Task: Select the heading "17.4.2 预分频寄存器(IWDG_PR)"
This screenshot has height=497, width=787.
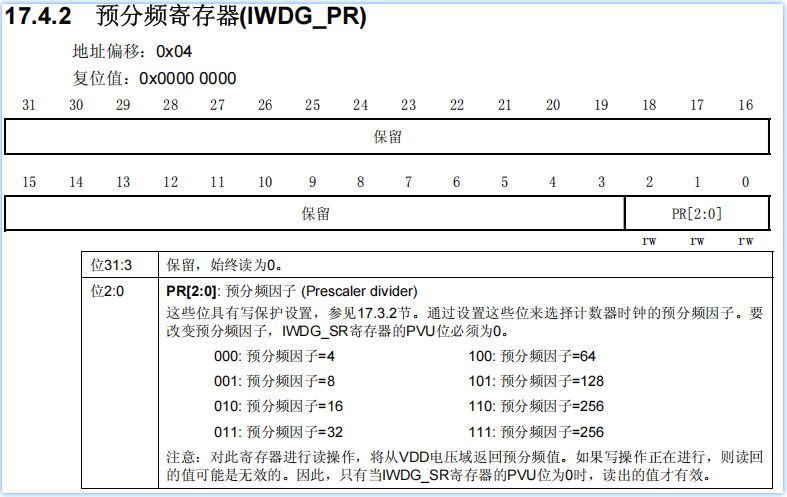Action: tap(185, 16)
